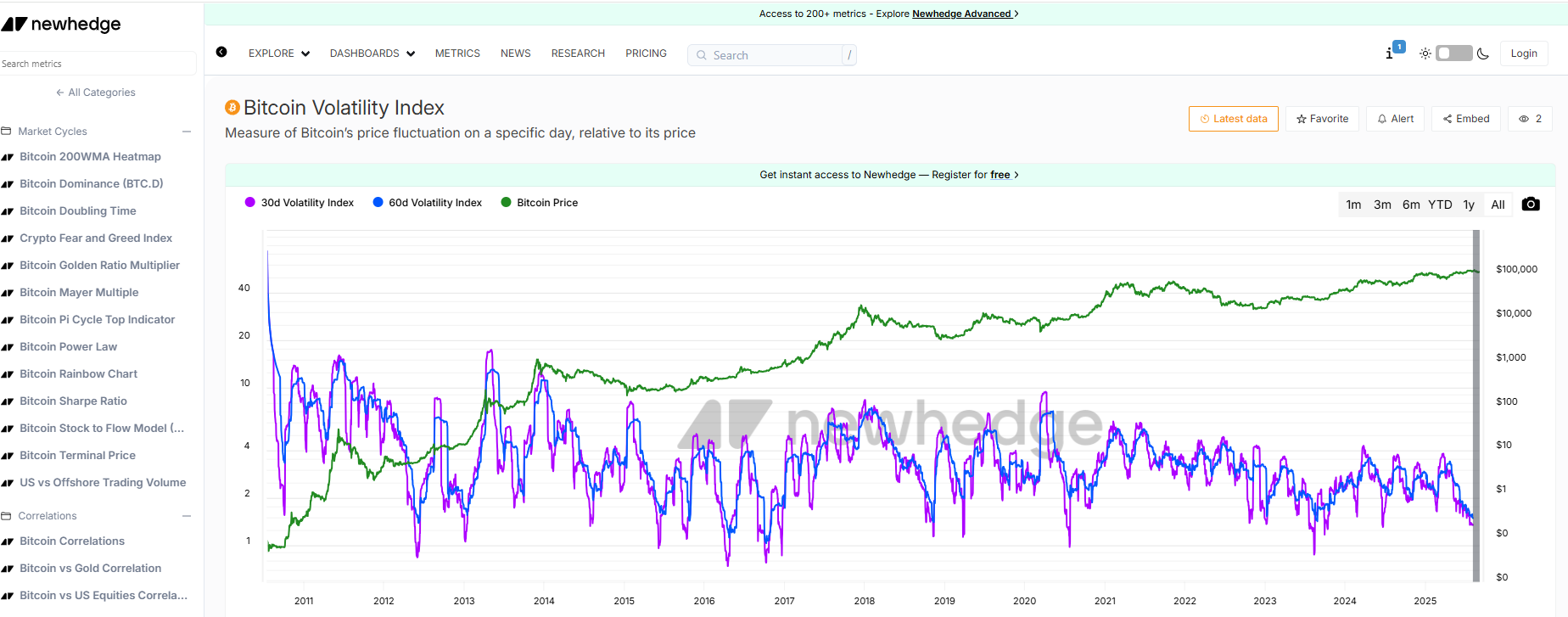Toggle 30d Volatility Index series visibility

click(x=300, y=203)
